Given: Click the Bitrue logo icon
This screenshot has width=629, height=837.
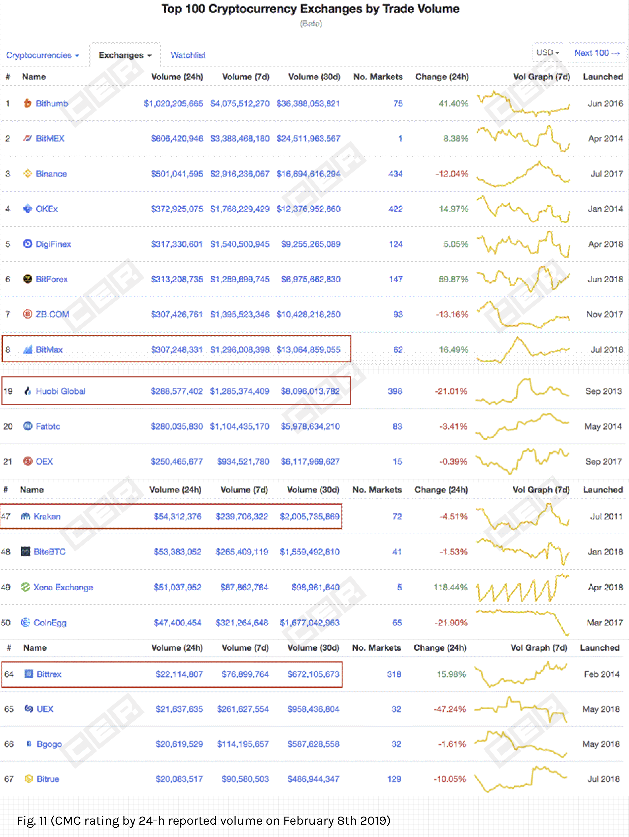Looking at the screenshot, I should pos(29,779).
